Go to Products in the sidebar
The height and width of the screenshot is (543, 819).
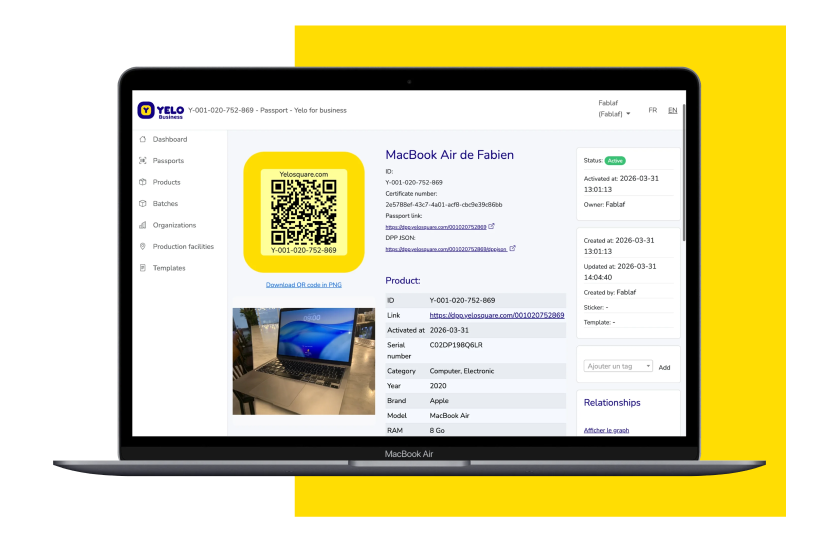pos(166,182)
